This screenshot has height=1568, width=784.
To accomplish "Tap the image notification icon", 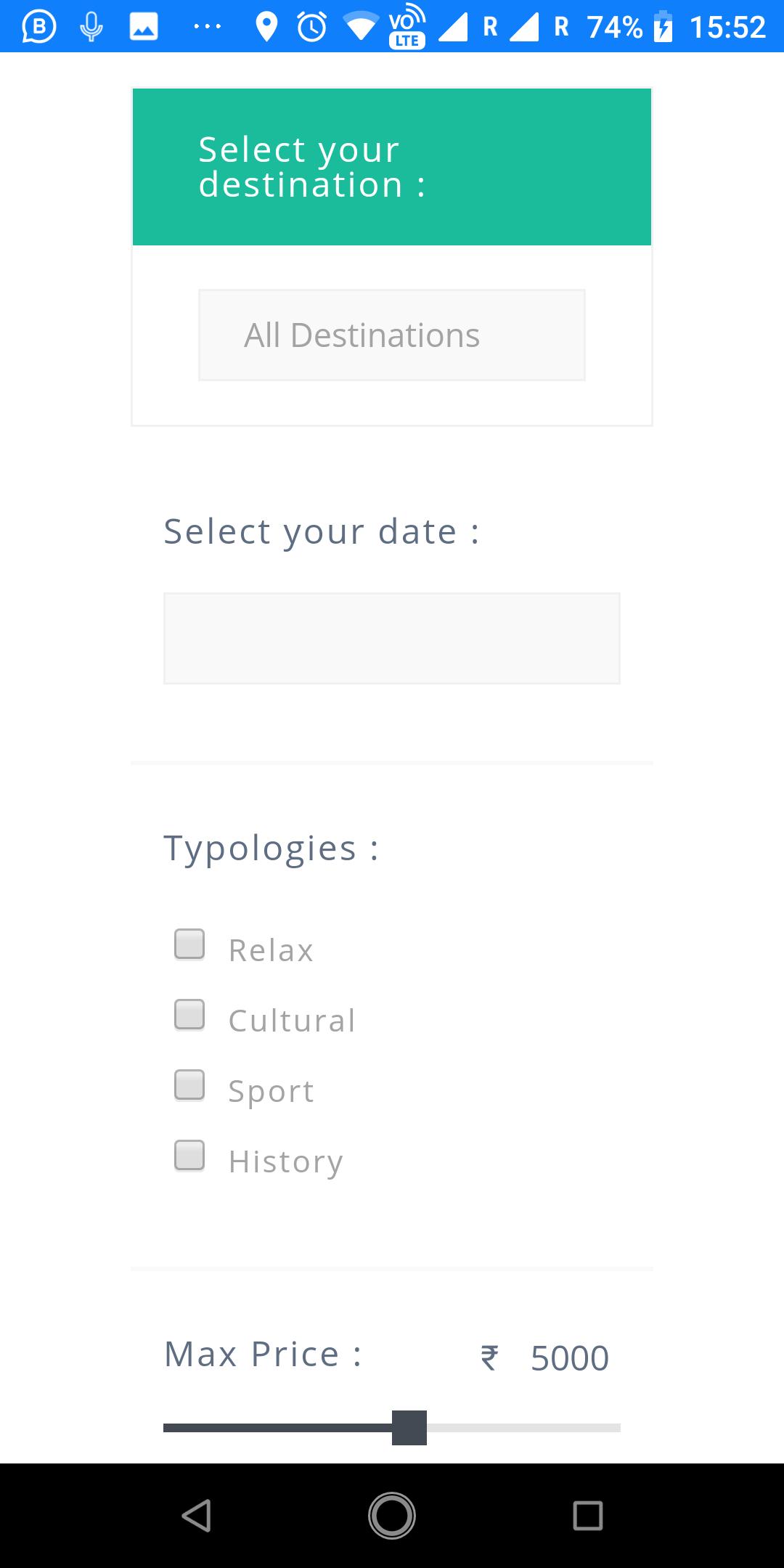I will [144, 27].
